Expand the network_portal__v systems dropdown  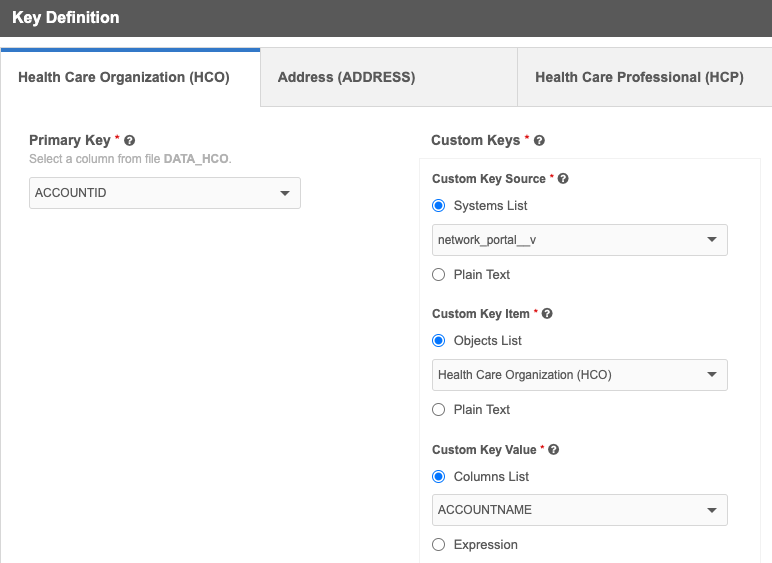[x=579, y=240]
